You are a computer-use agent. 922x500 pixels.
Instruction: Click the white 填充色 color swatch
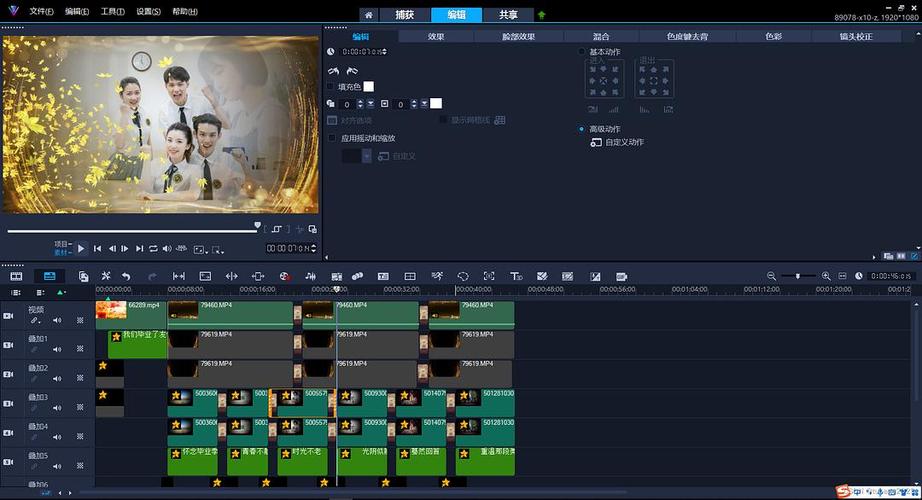(368, 87)
